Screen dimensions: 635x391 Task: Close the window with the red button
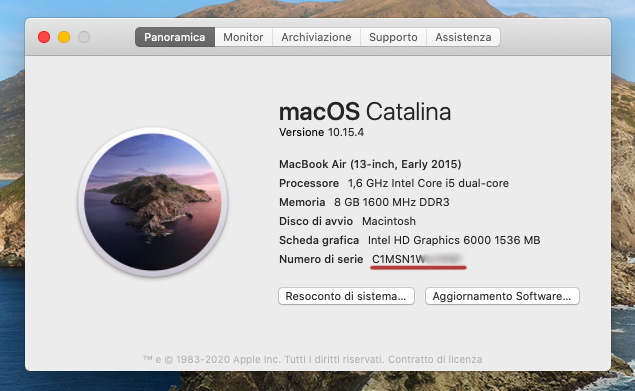click(x=44, y=37)
